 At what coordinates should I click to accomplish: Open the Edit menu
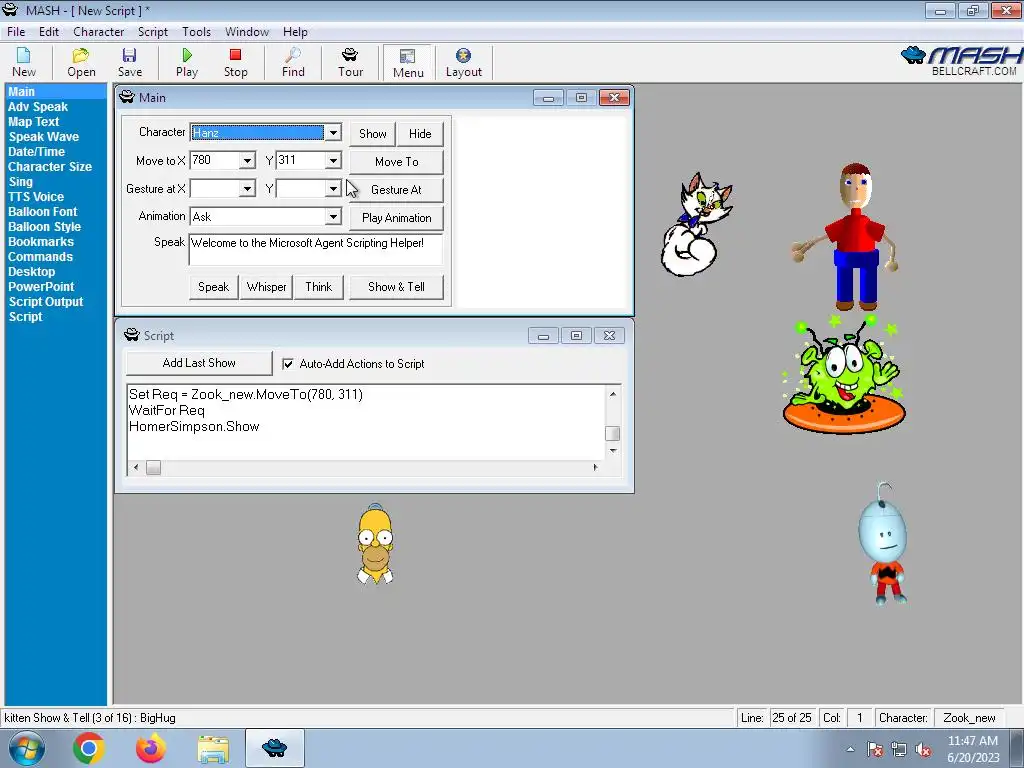(49, 31)
